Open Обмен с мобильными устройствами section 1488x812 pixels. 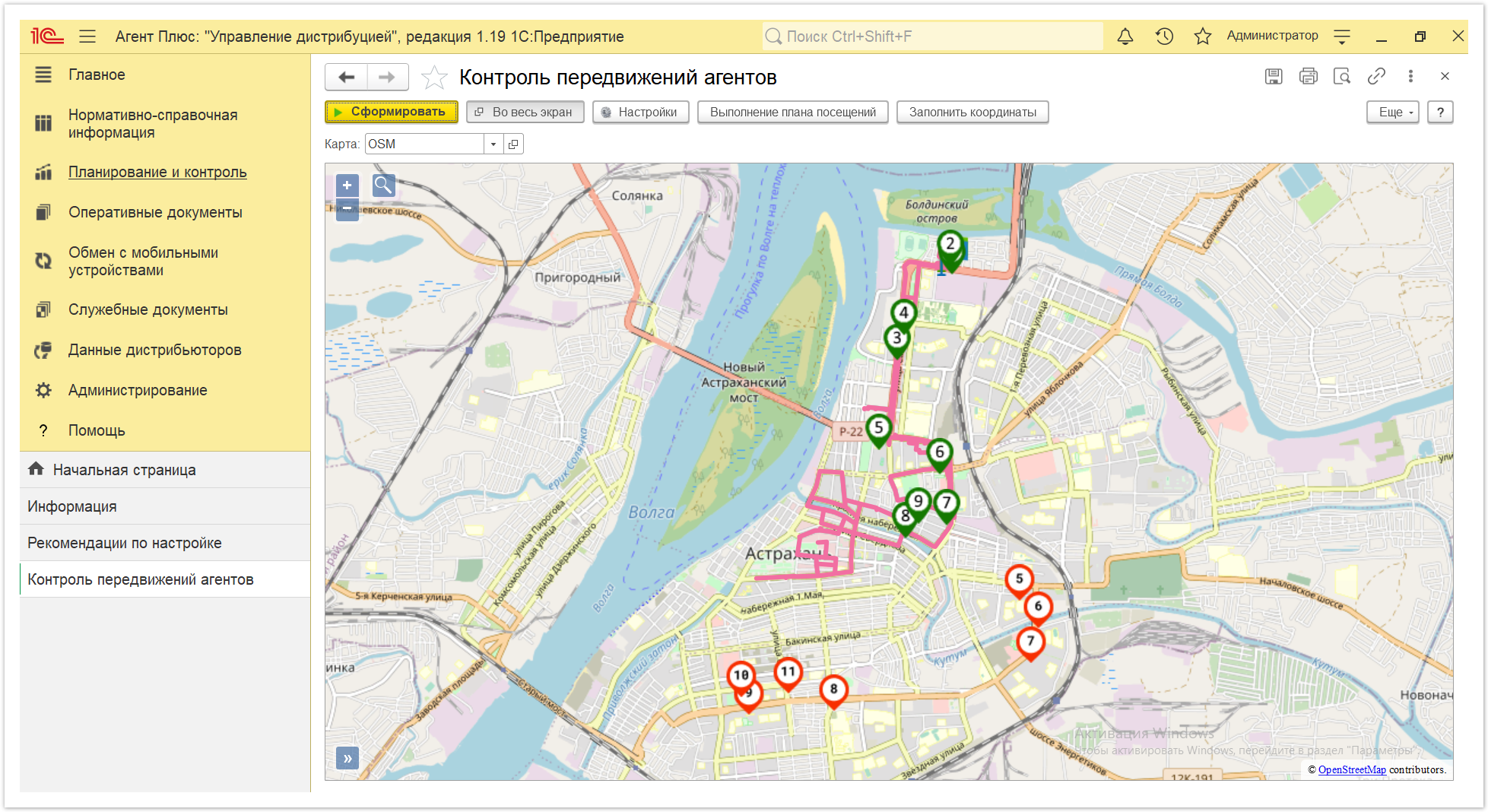pyautogui.click(x=165, y=261)
